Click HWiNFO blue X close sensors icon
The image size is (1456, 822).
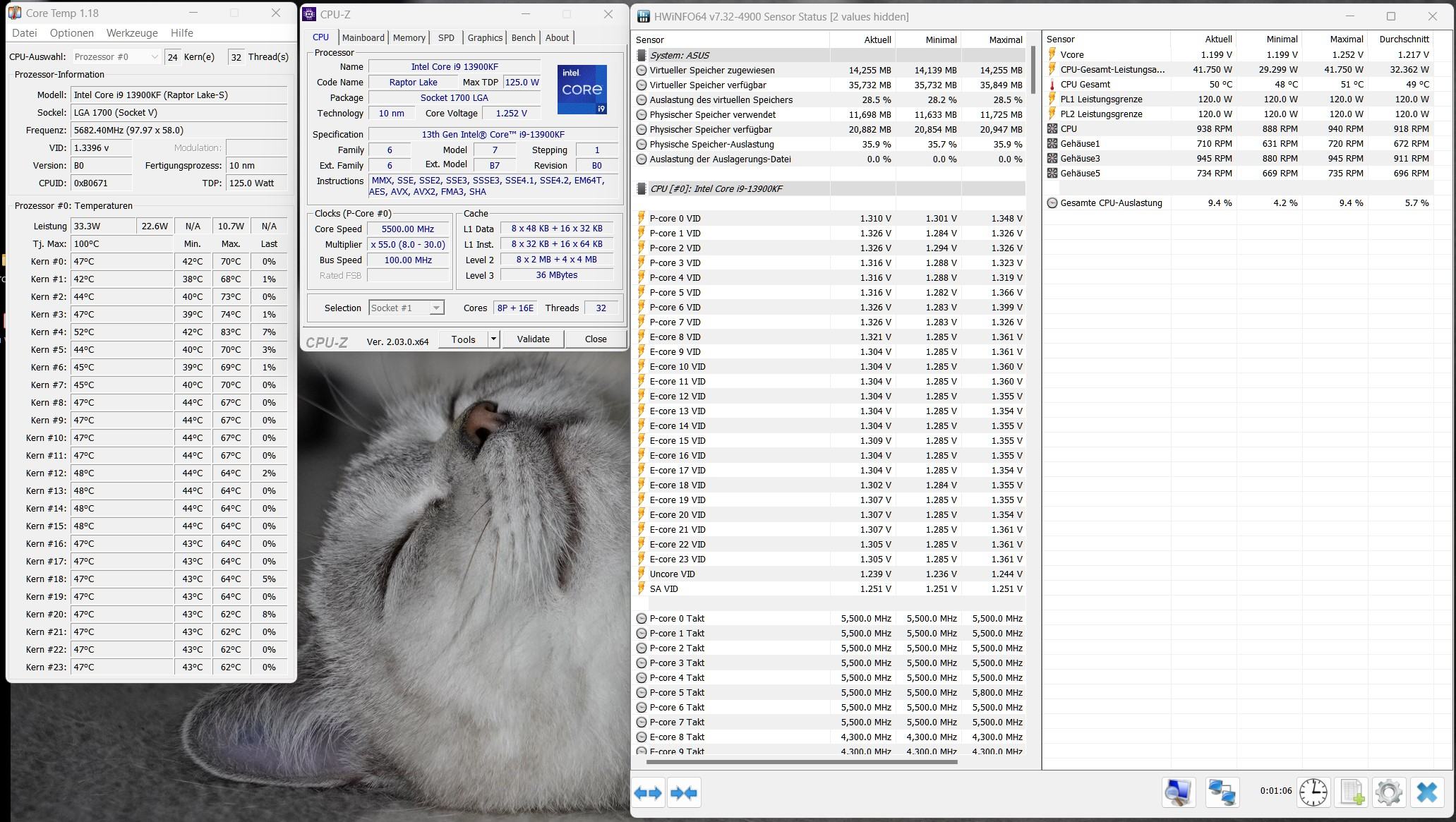(x=1426, y=792)
